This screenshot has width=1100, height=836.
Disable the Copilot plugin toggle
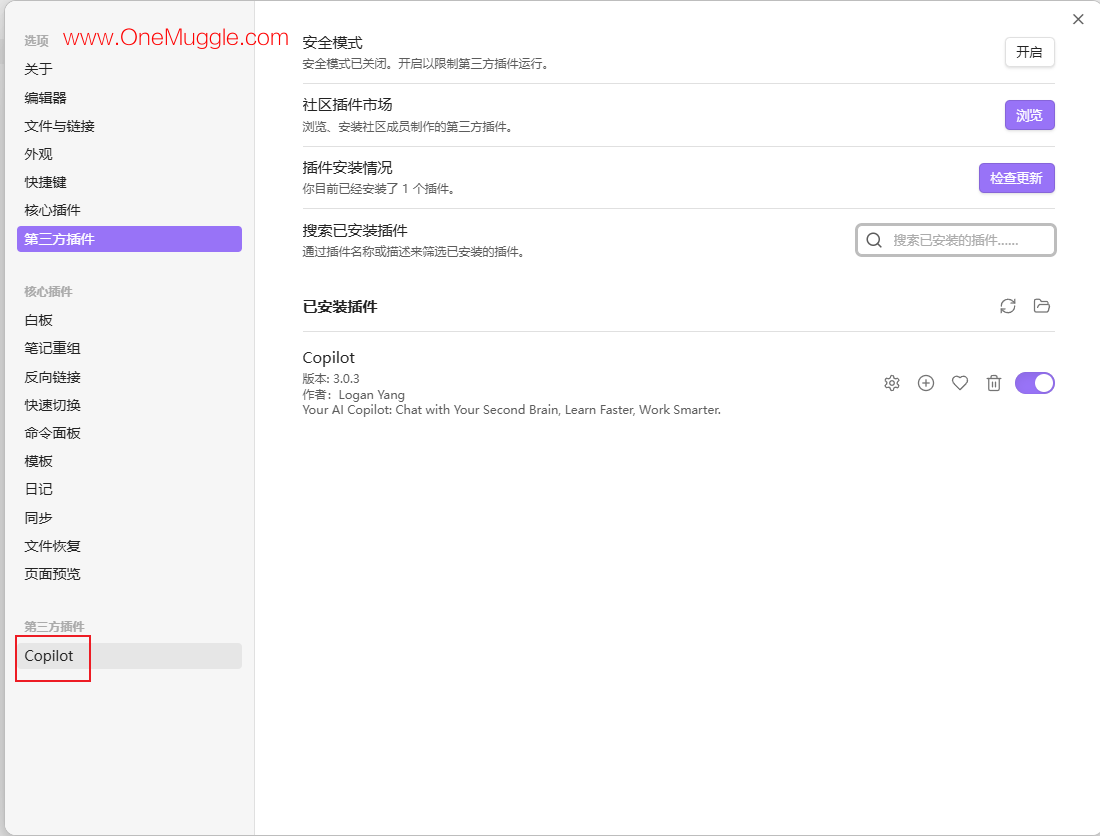pos(1035,383)
